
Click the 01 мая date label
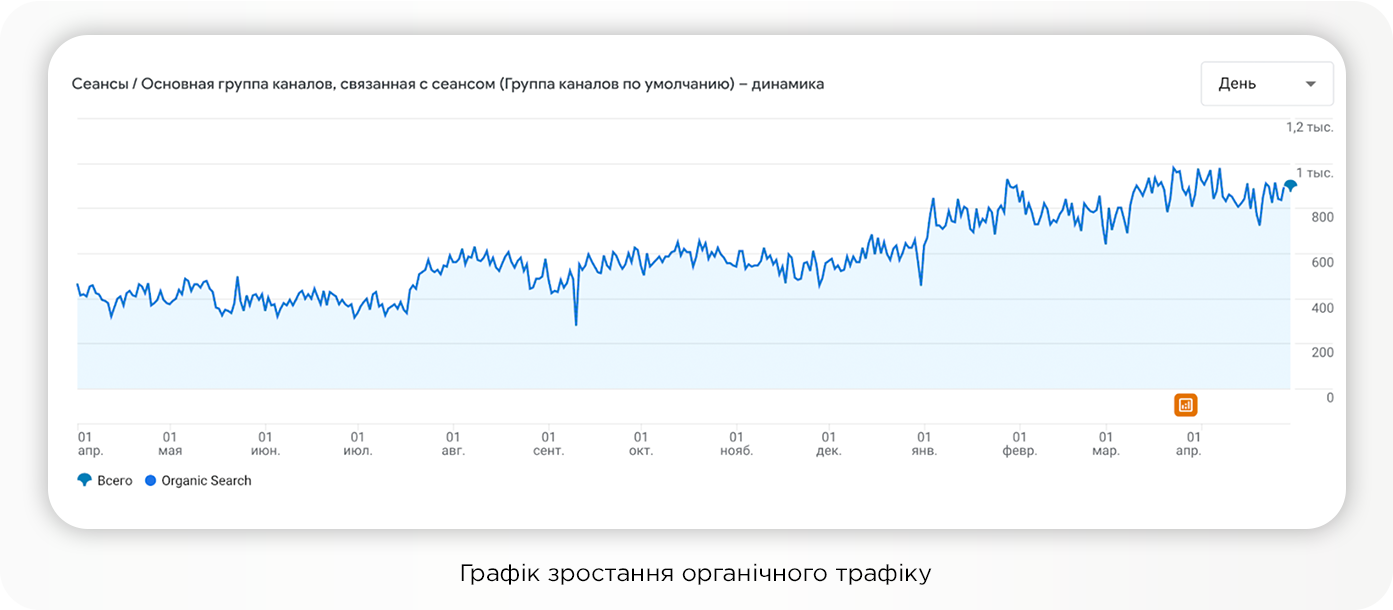pos(170,443)
